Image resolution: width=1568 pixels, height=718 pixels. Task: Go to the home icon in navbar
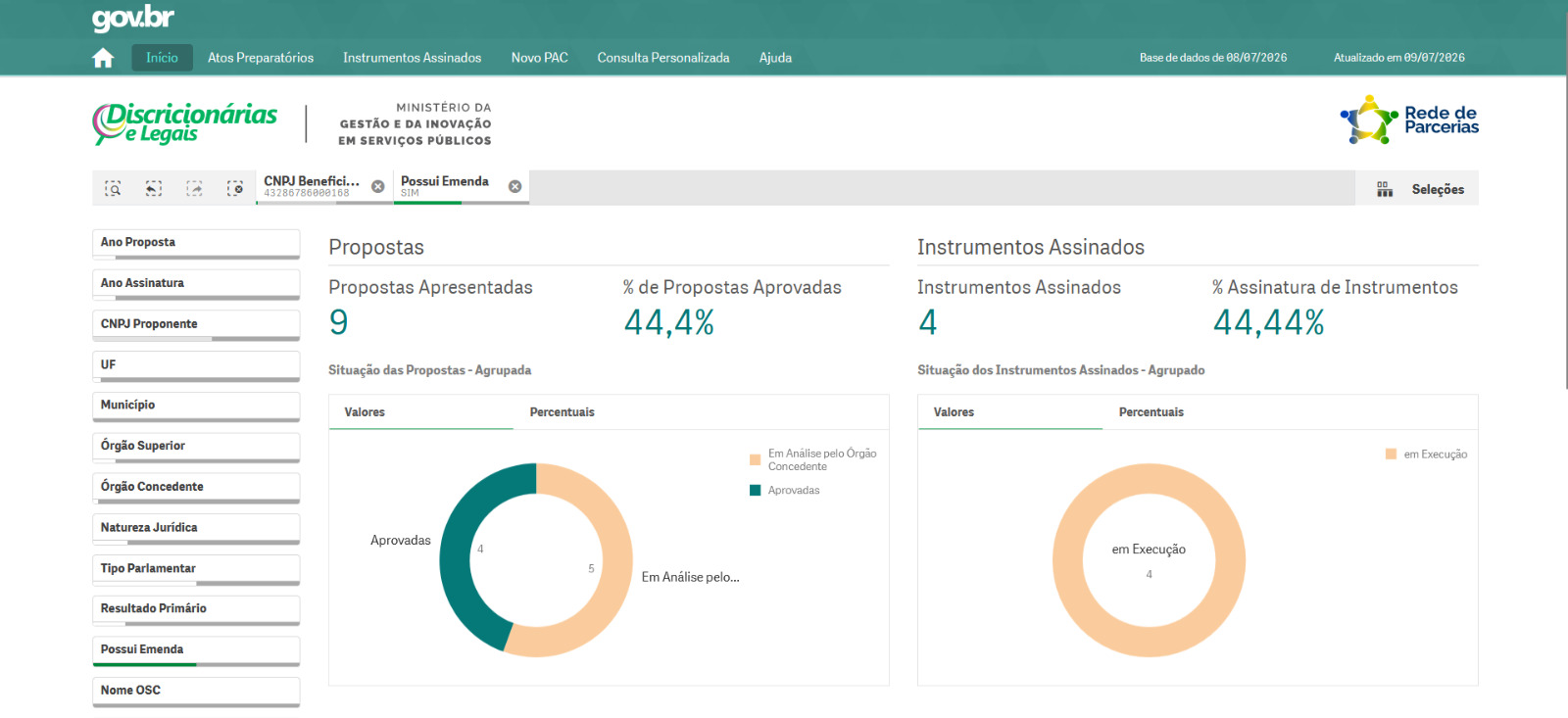[103, 58]
